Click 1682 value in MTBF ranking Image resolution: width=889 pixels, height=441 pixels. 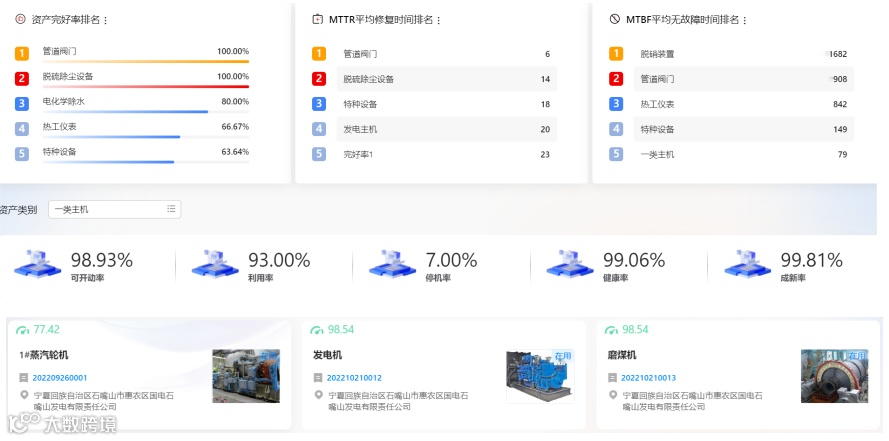837,54
